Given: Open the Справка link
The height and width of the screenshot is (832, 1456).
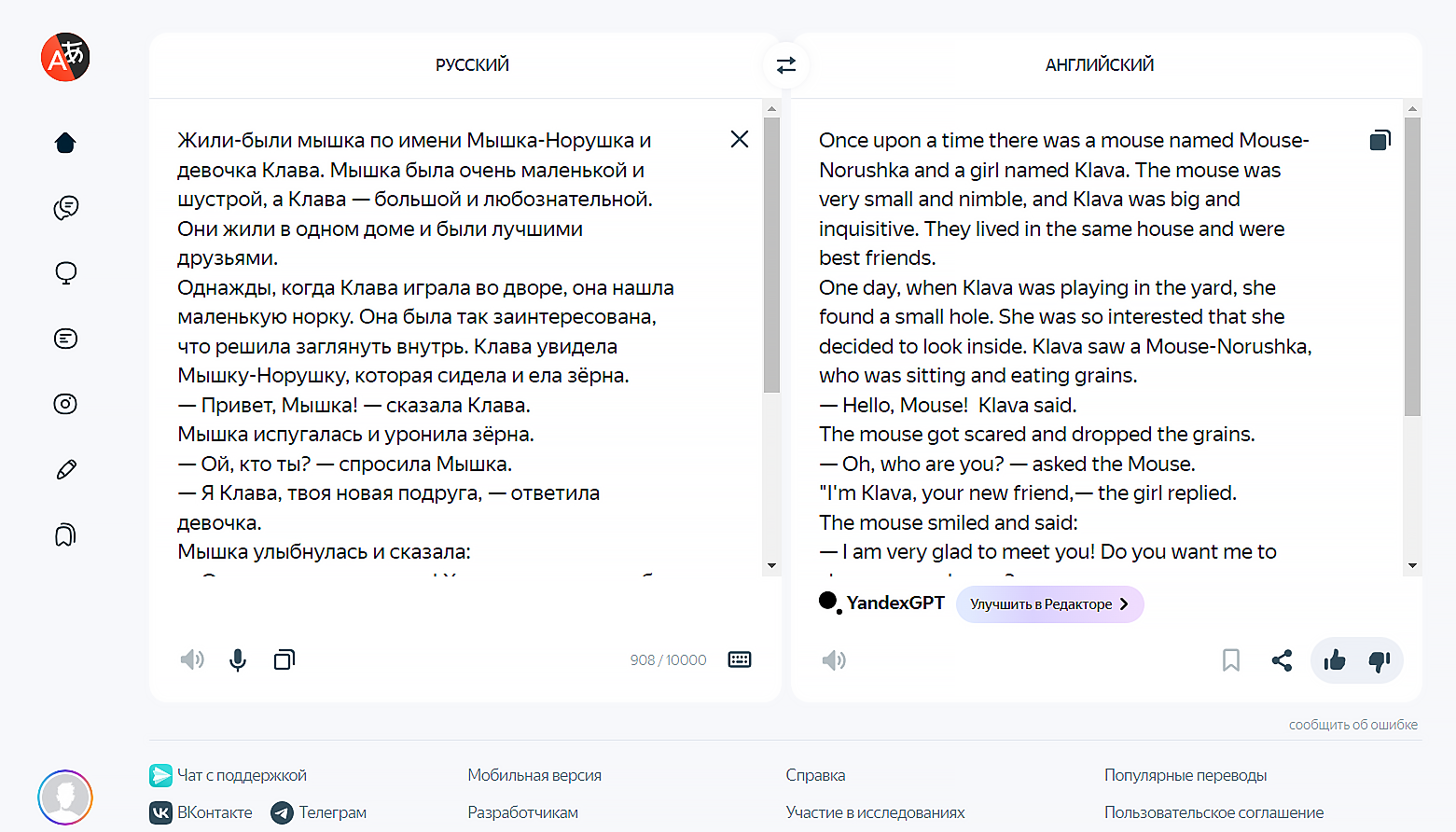Looking at the screenshot, I should [815, 775].
